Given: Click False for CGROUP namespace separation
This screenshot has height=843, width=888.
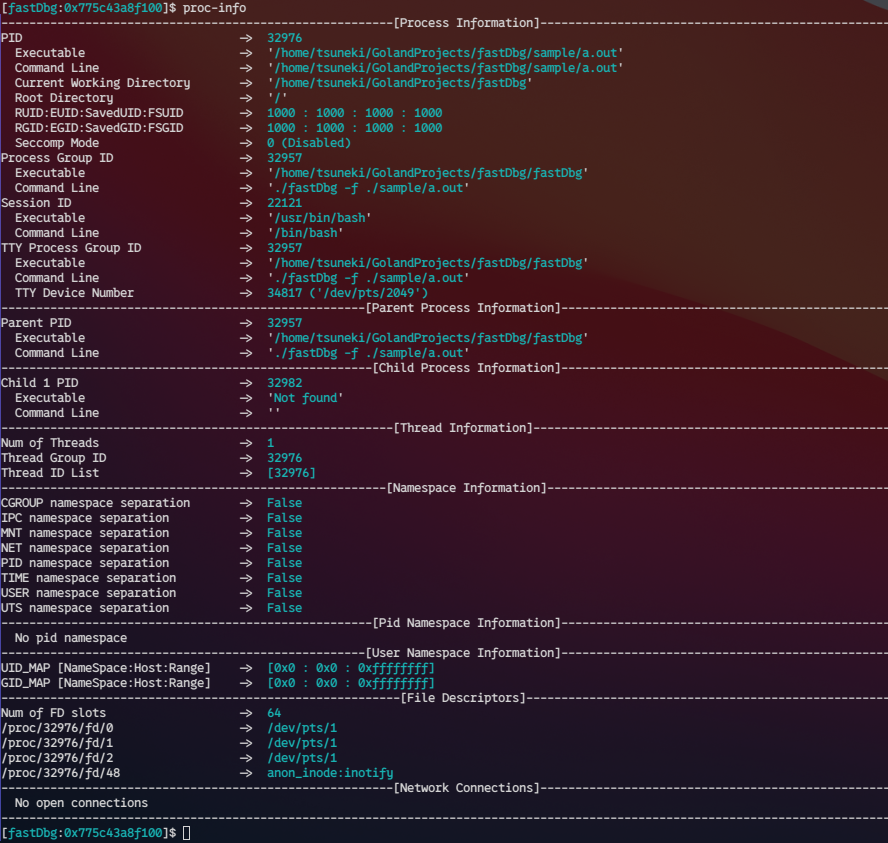Looking at the screenshot, I should 284,503.
